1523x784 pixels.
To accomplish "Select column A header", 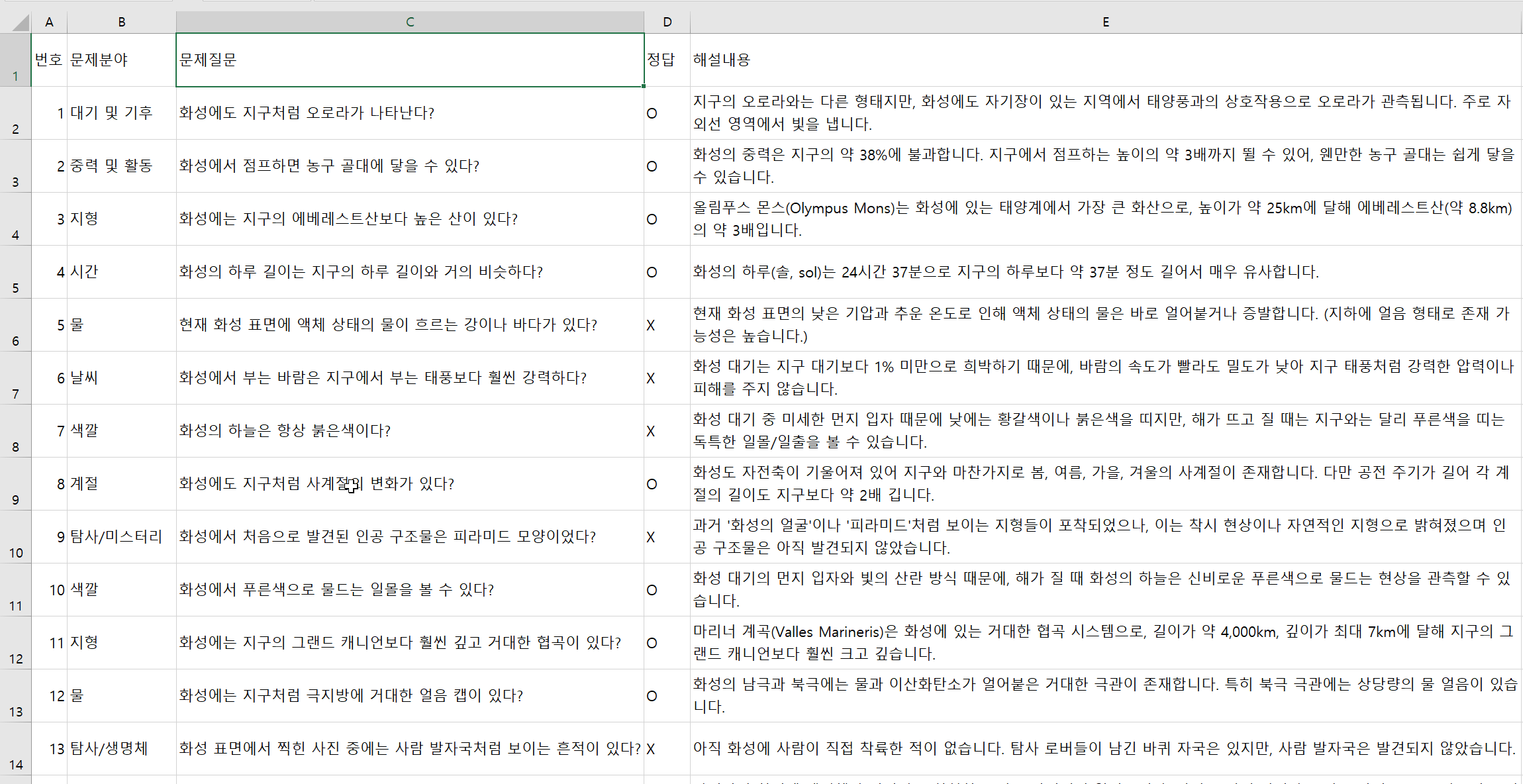I will (49, 22).
